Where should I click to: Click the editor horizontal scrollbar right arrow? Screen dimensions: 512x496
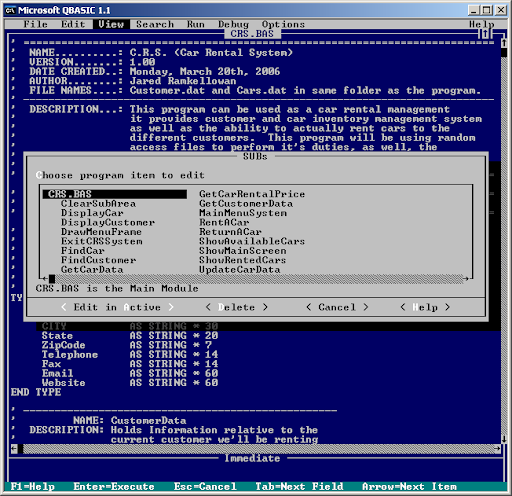pos(497,449)
